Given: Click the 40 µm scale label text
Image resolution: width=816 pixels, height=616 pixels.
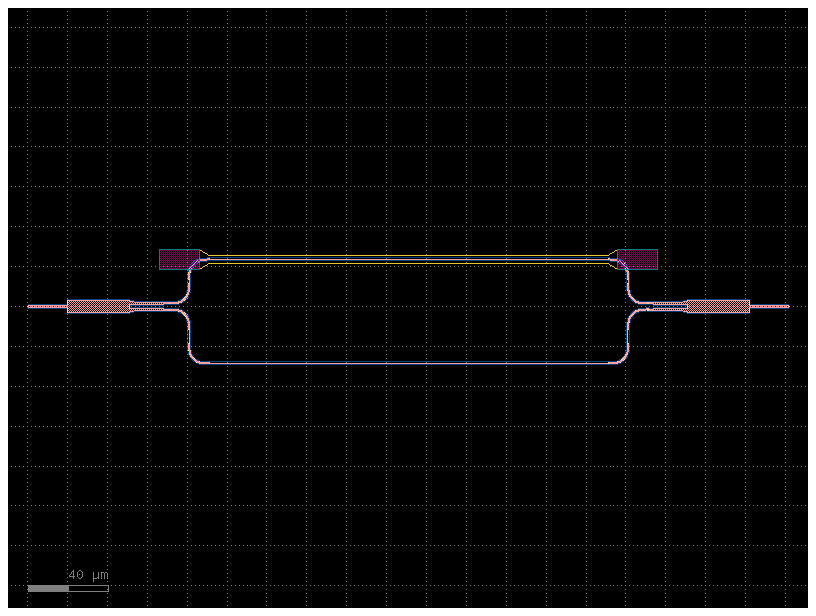Looking at the screenshot, I should (85, 575).
